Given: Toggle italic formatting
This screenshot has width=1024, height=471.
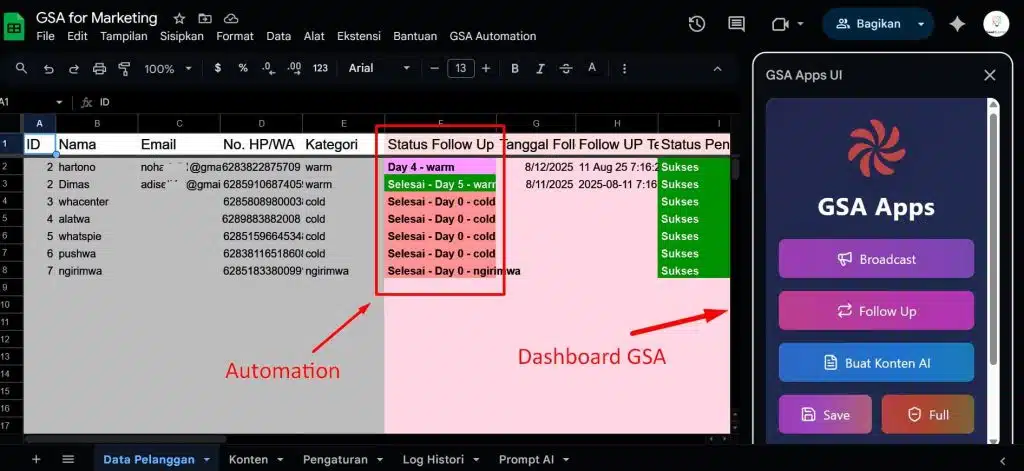Looking at the screenshot, I should click(540, 68).
